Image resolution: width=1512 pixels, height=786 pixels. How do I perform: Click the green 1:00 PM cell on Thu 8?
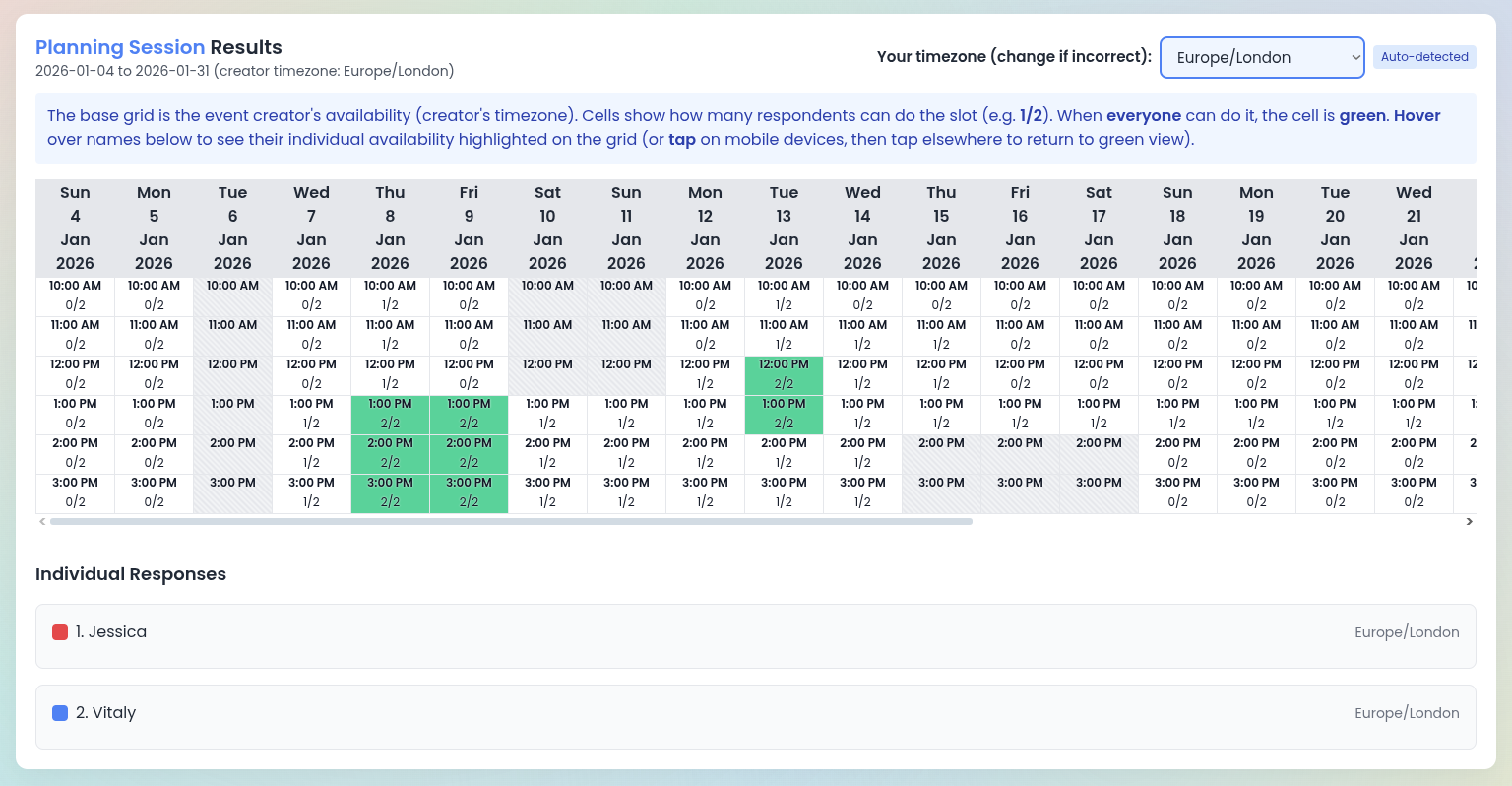point(390,415)
